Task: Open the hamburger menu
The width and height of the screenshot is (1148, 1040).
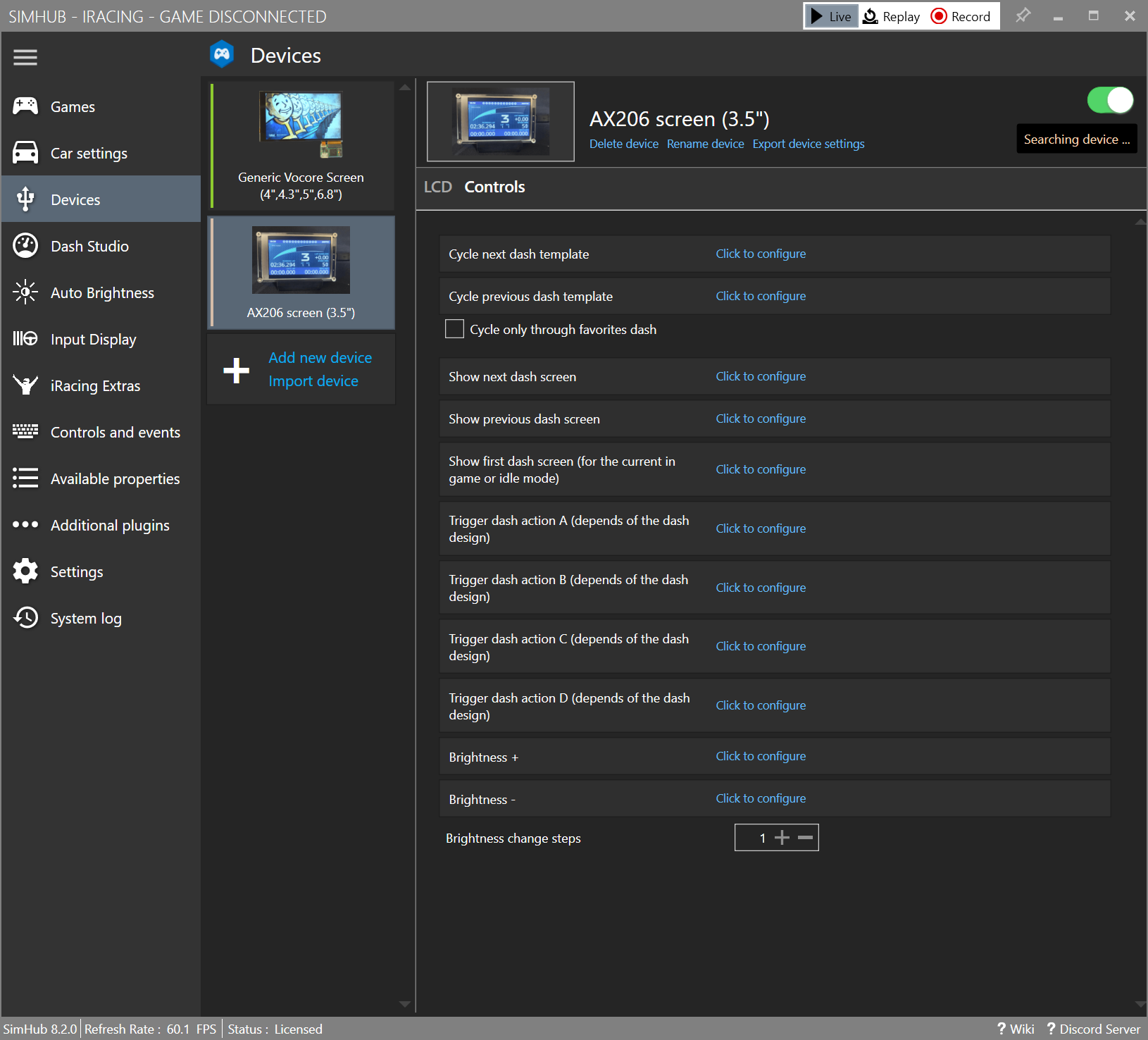Action: (25, 57)
